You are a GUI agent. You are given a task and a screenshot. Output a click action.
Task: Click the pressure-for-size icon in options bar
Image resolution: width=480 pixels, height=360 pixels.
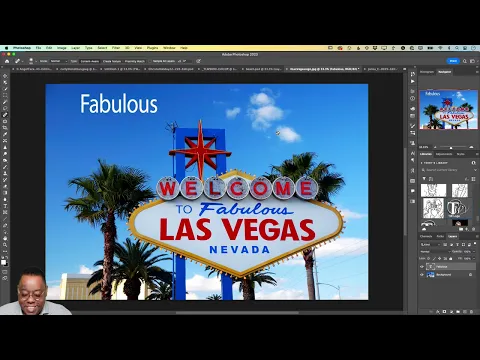pyautogui.click(x=198, y=61)
